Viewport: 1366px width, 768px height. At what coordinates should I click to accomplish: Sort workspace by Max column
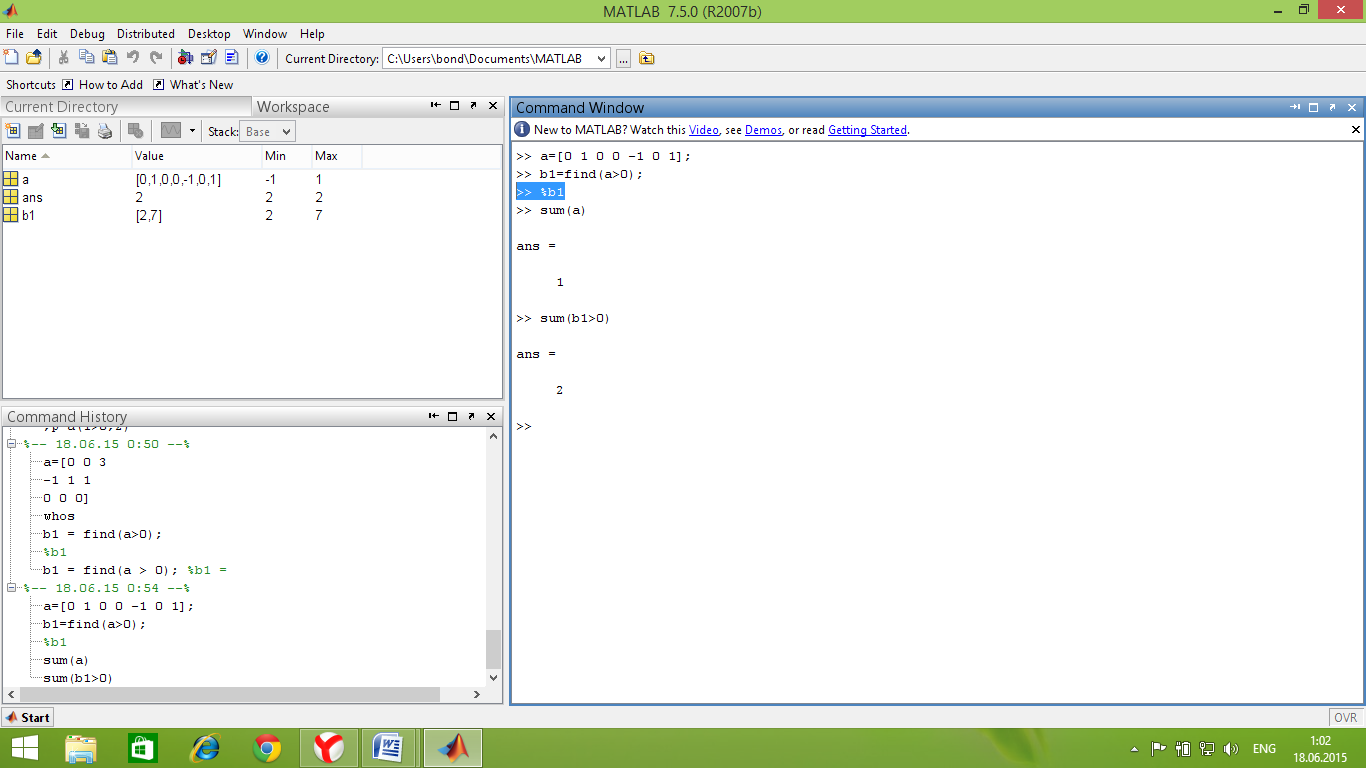[336, 156]
